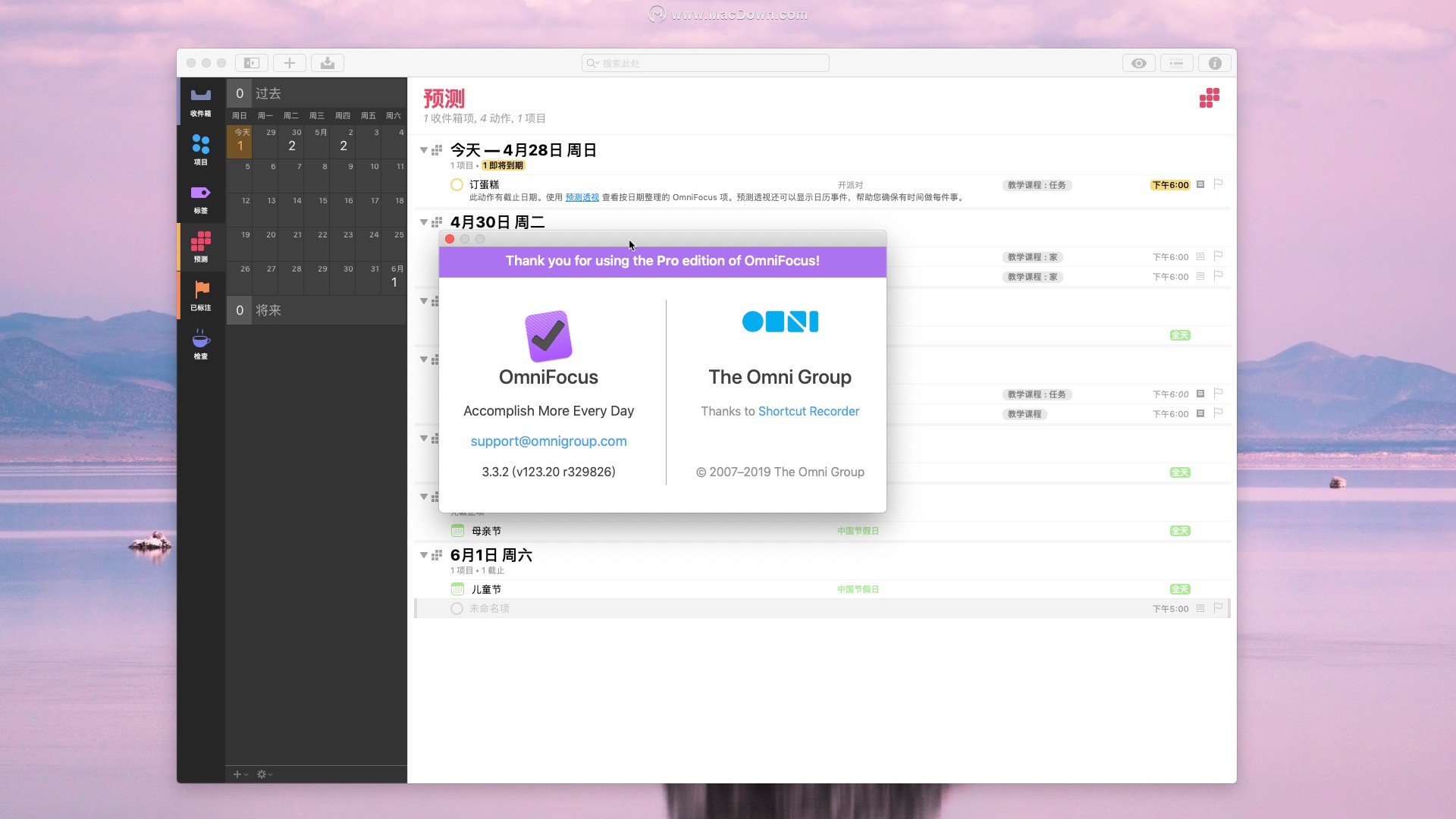
Task: Check the status circle for 未命名项
Action: [457, 608]
